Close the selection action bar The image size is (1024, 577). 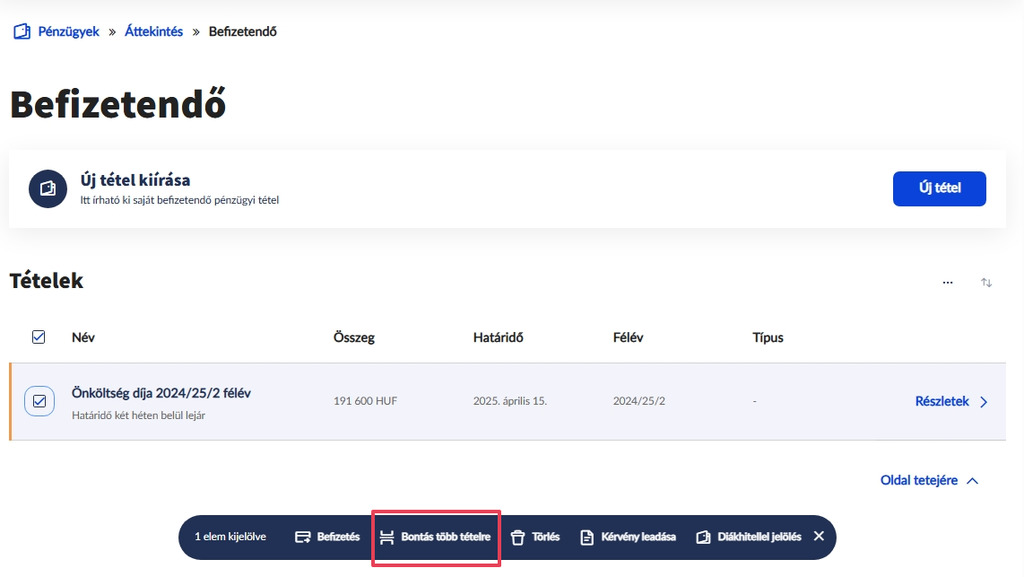pyautogui.click(x=819, y=536)
